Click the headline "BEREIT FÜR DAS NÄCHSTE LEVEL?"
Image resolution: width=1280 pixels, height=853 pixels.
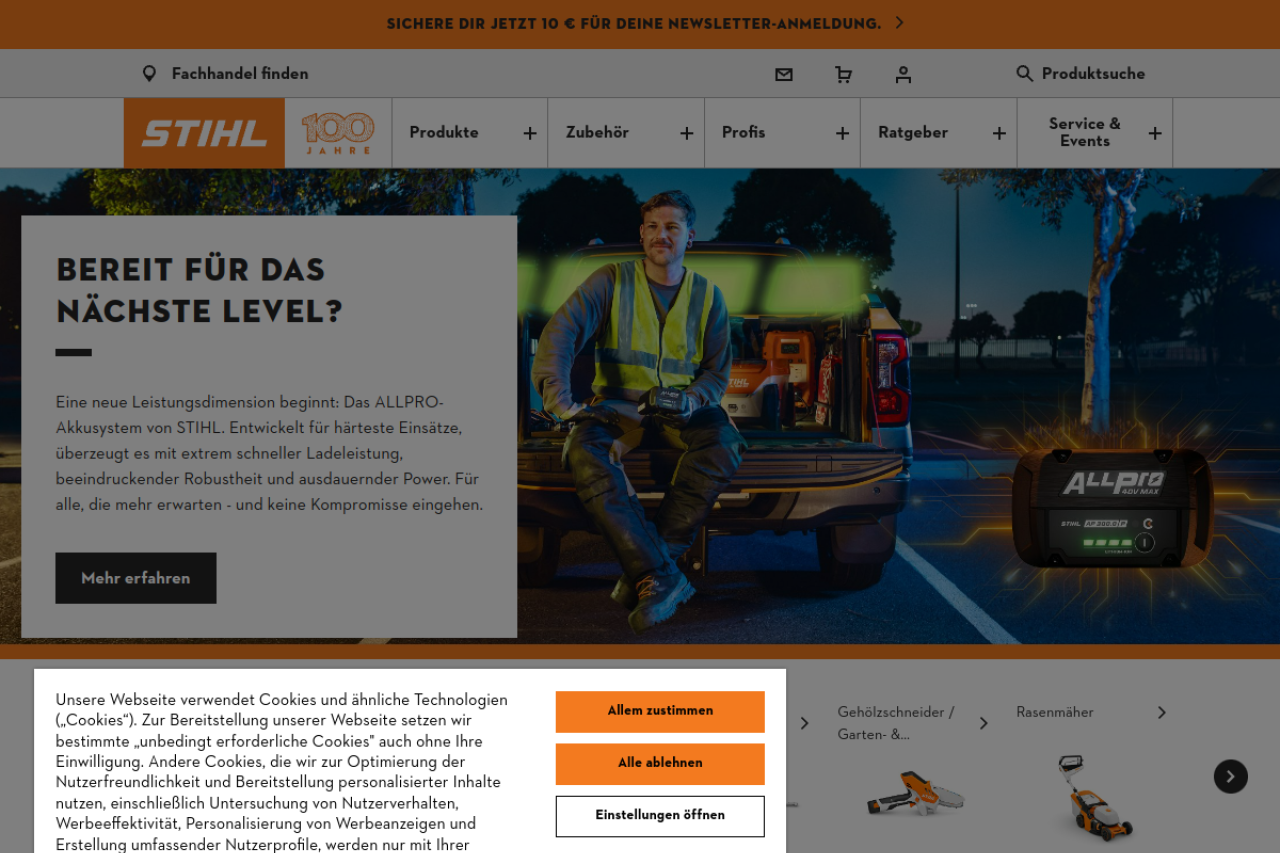(x=200, y=290)
